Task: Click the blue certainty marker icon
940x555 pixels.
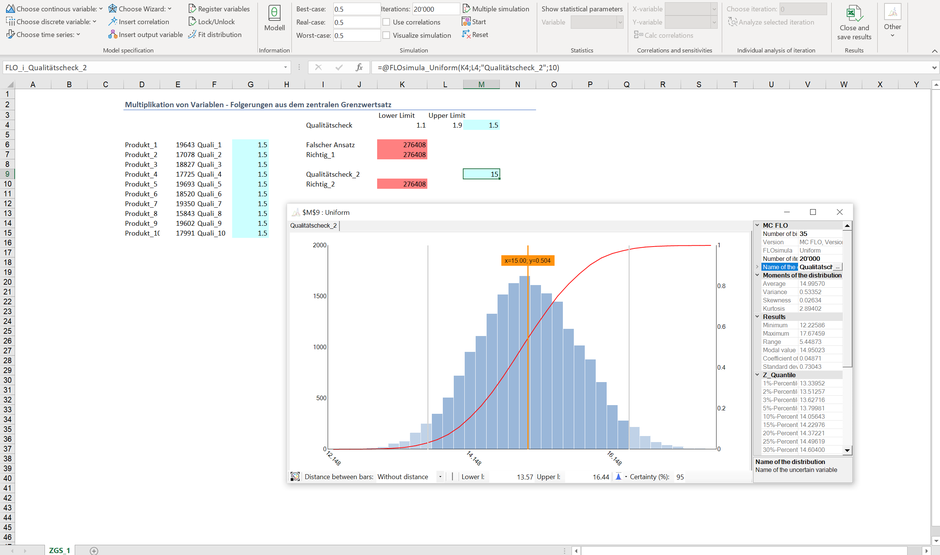Action: tap(618, 477)
